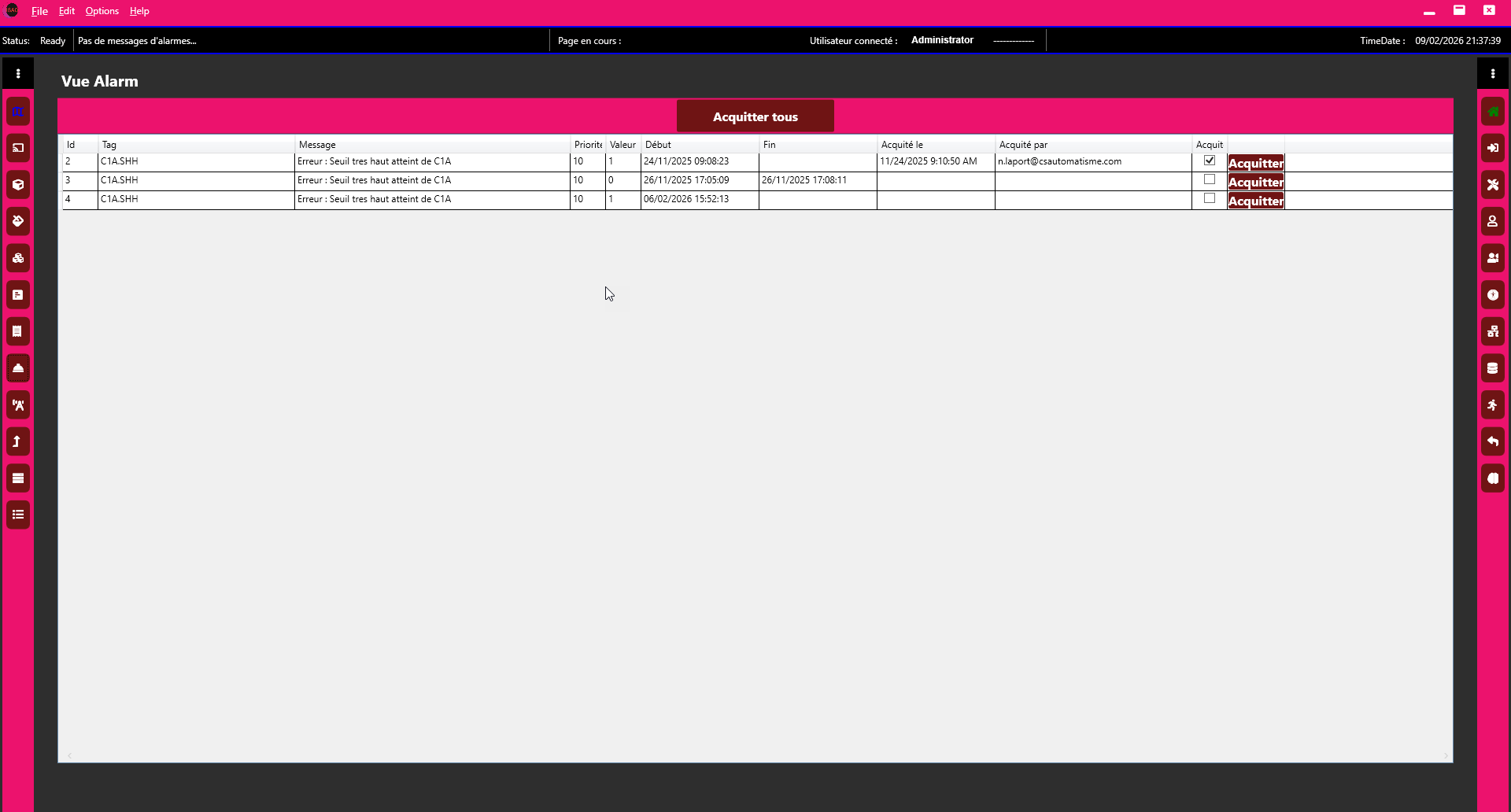Image resolution: width=1511 pixels, height=812 pixels.
Task: Open the Options menu
Action: click(x=102, y=11)
